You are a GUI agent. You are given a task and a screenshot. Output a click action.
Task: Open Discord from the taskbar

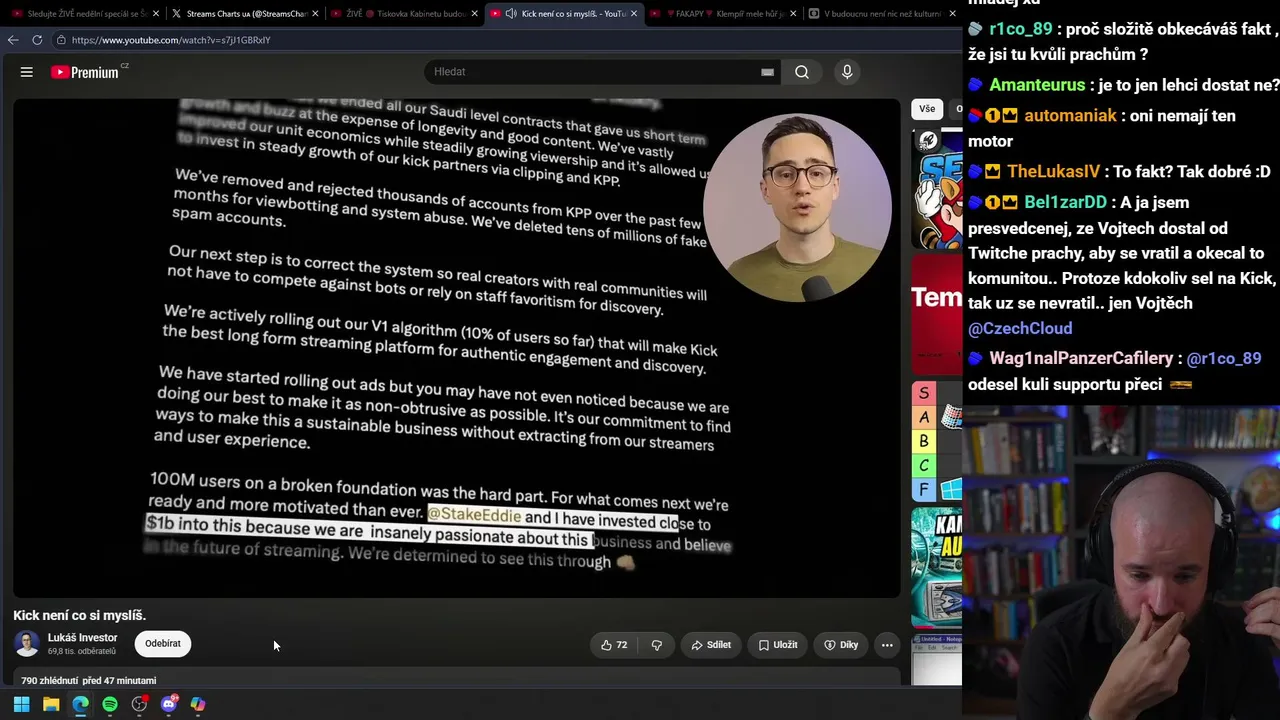169,704
